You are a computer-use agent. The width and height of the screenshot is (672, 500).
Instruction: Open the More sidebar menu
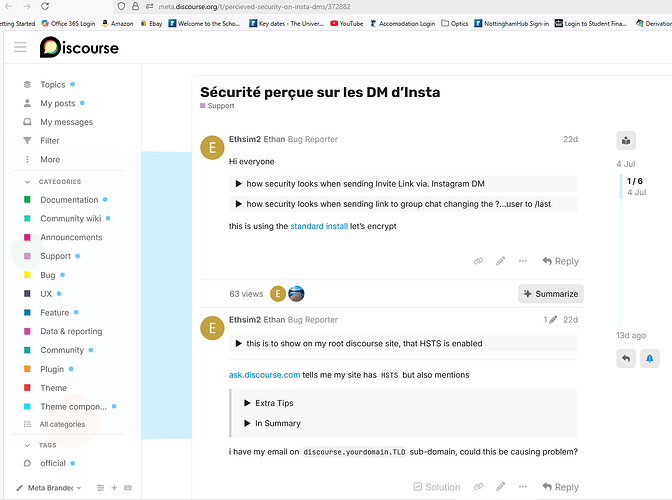tap(50, 159)
